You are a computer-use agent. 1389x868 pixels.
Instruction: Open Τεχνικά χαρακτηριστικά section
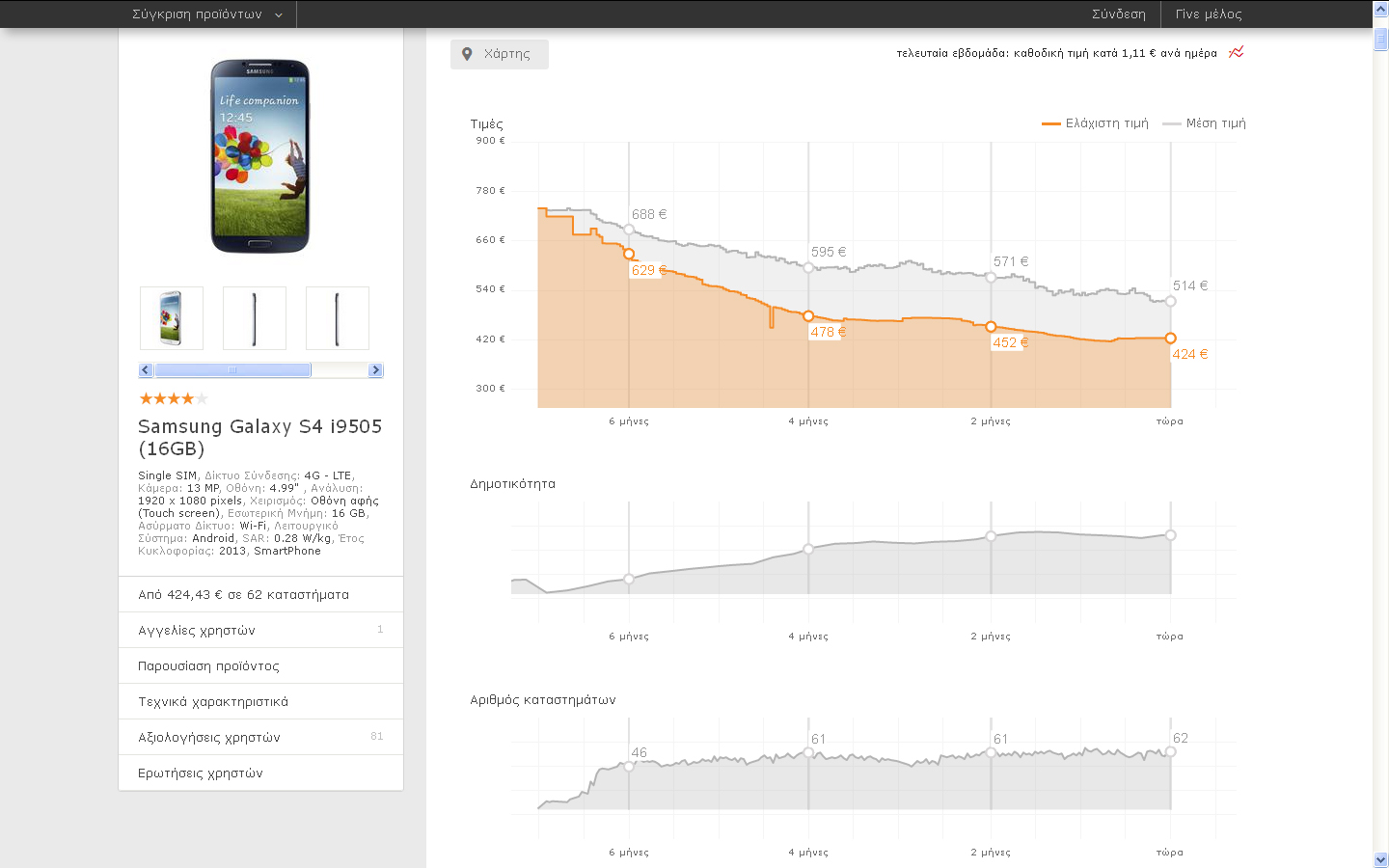pos(260,701)
